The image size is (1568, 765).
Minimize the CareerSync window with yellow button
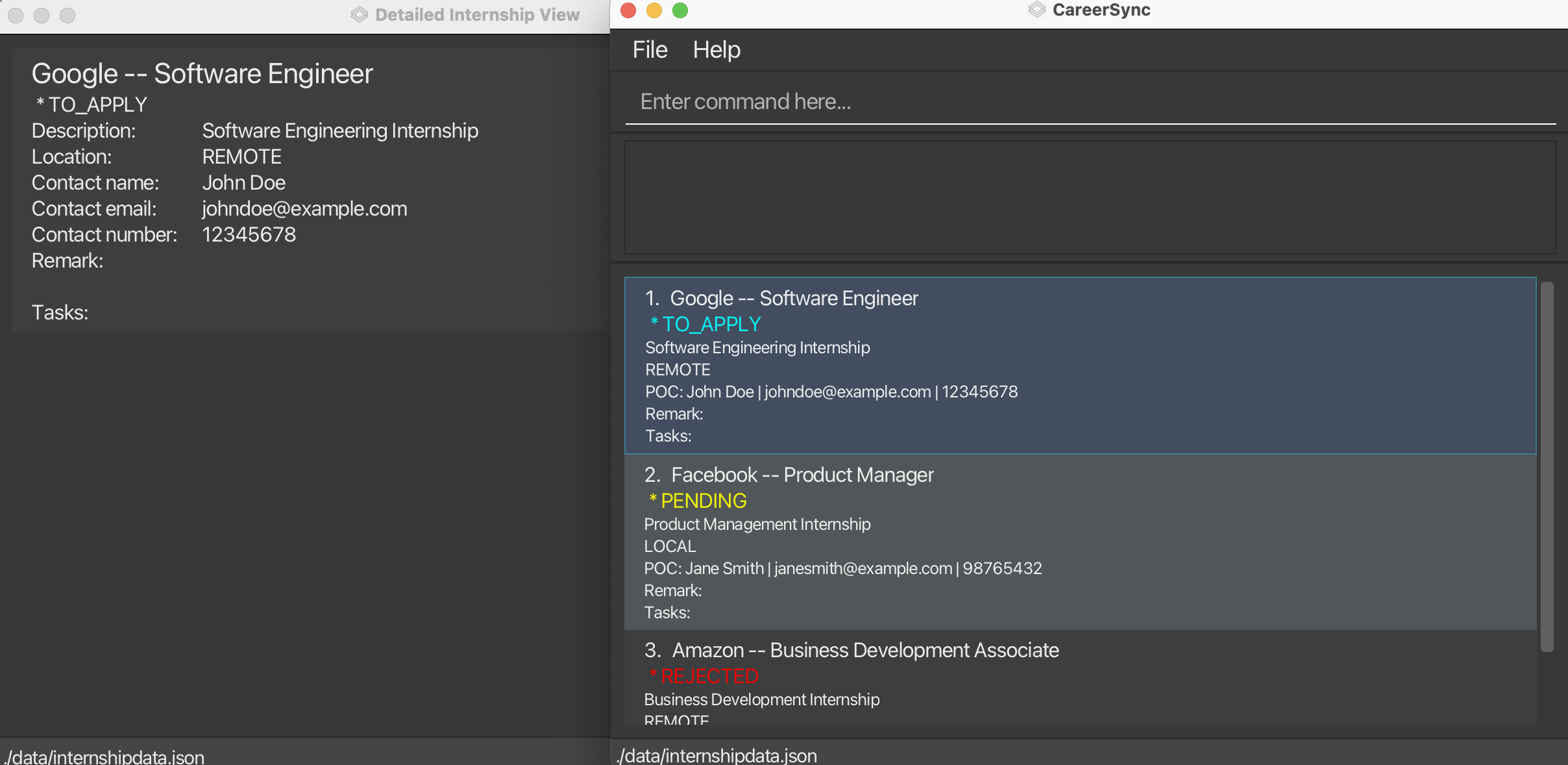click(654, 10)
